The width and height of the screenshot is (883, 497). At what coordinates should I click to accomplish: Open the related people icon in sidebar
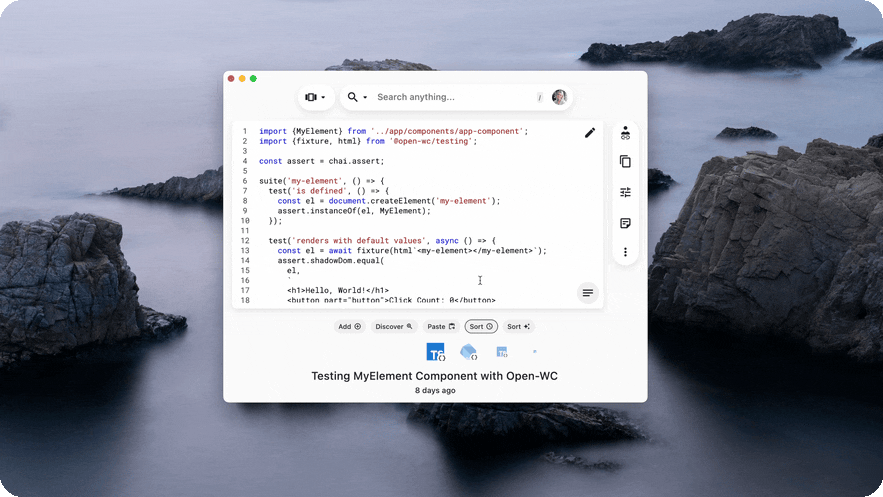(x=625, y=133)
